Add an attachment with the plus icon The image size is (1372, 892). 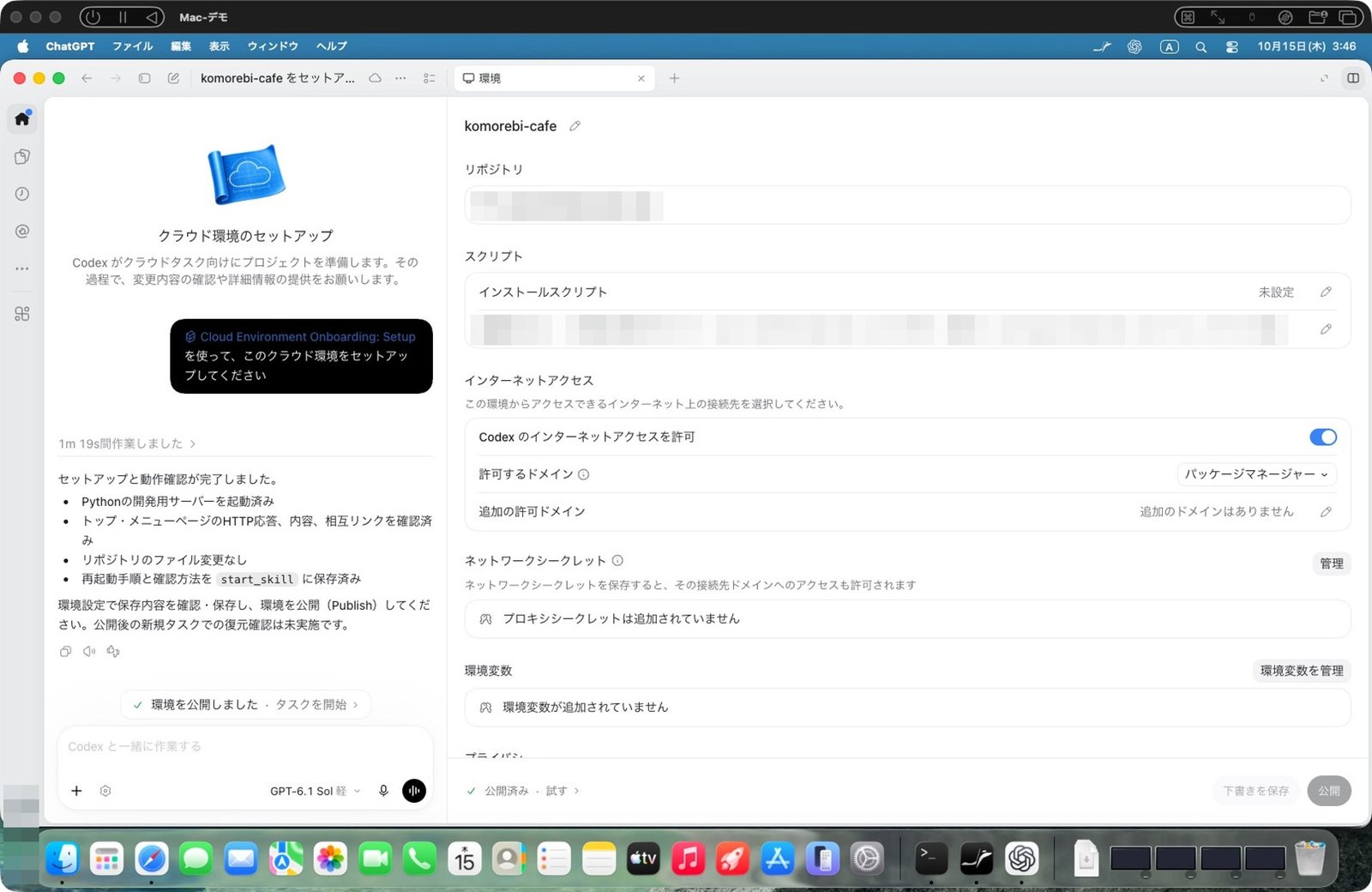pos(76,791)
